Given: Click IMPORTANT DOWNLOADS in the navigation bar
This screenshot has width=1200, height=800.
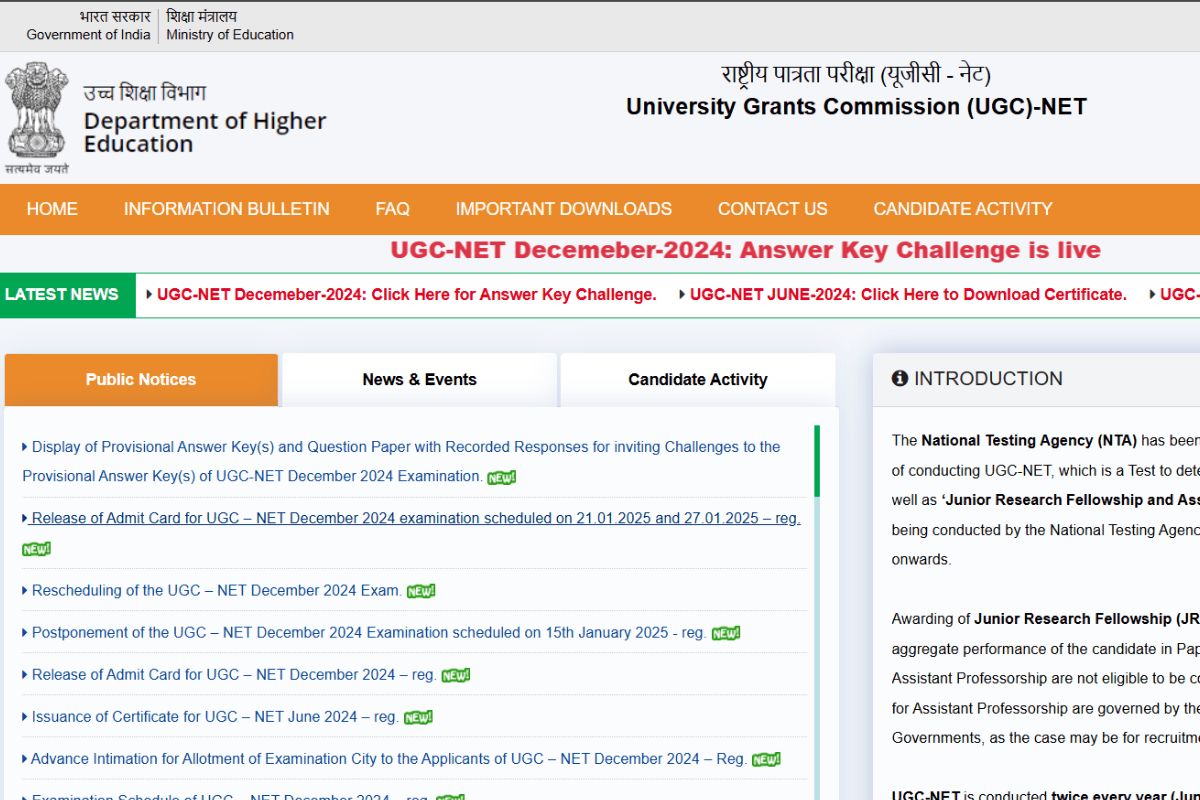Looking at the screenshot, I should point(563,209).
